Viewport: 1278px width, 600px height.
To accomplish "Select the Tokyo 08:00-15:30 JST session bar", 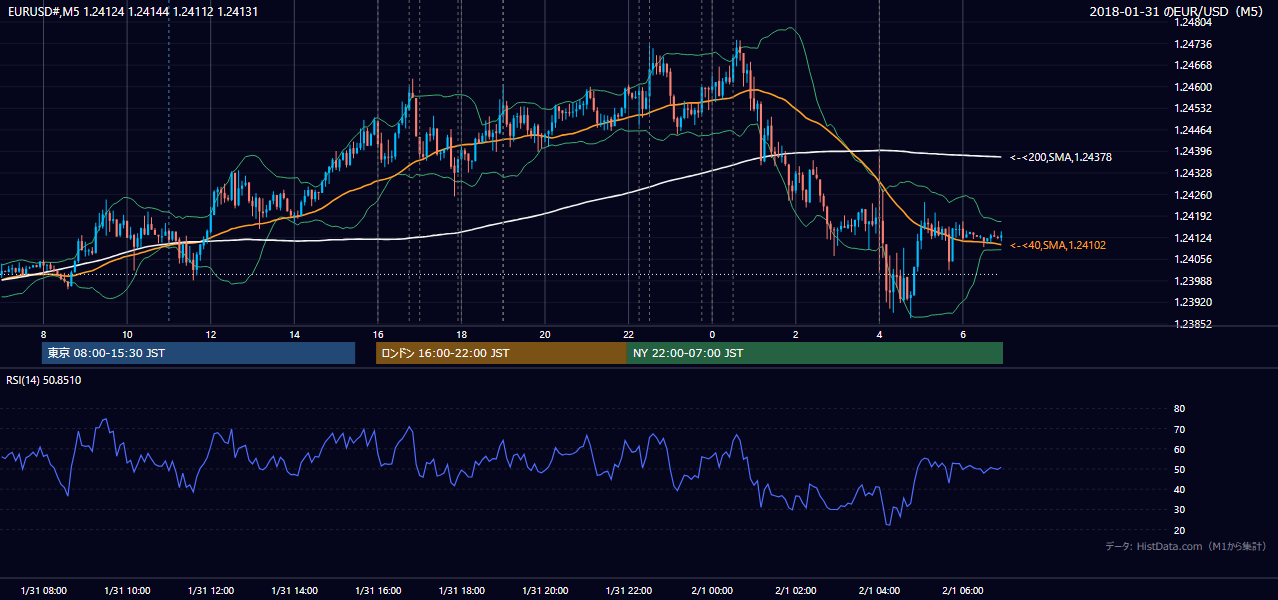I will [x=198, y=353].
